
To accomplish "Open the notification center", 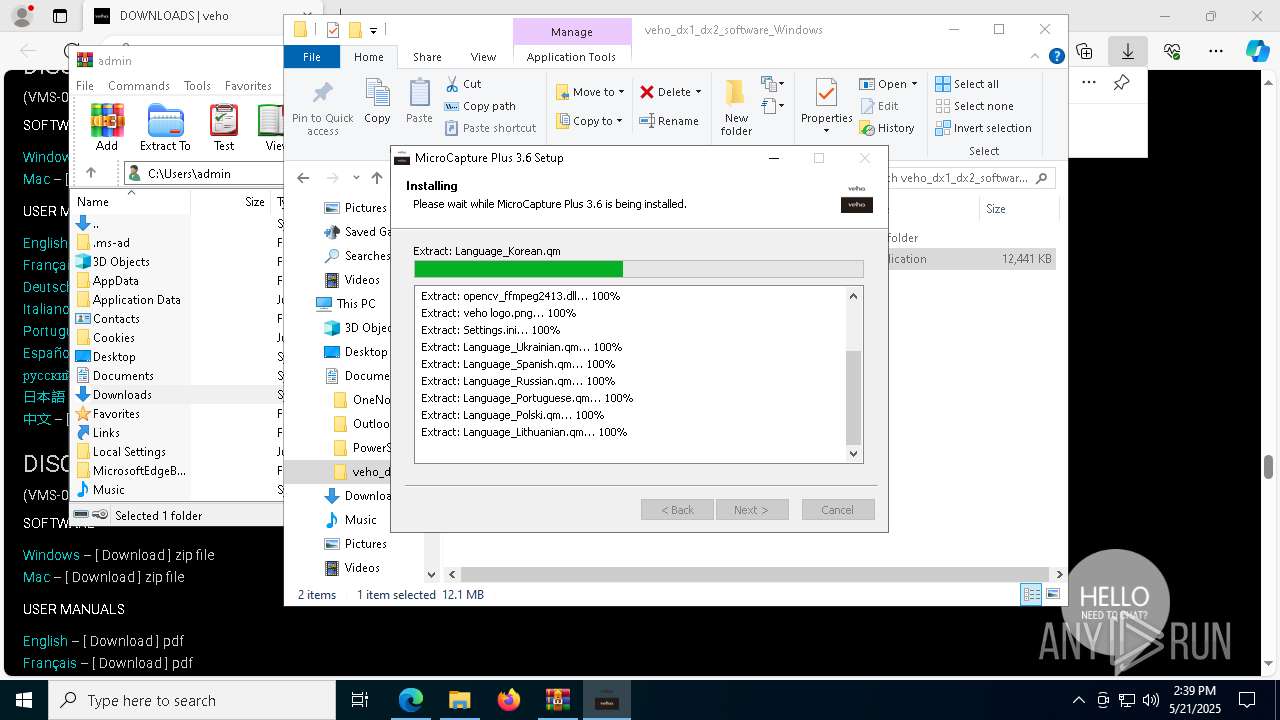I will [x=1247, y=700].
